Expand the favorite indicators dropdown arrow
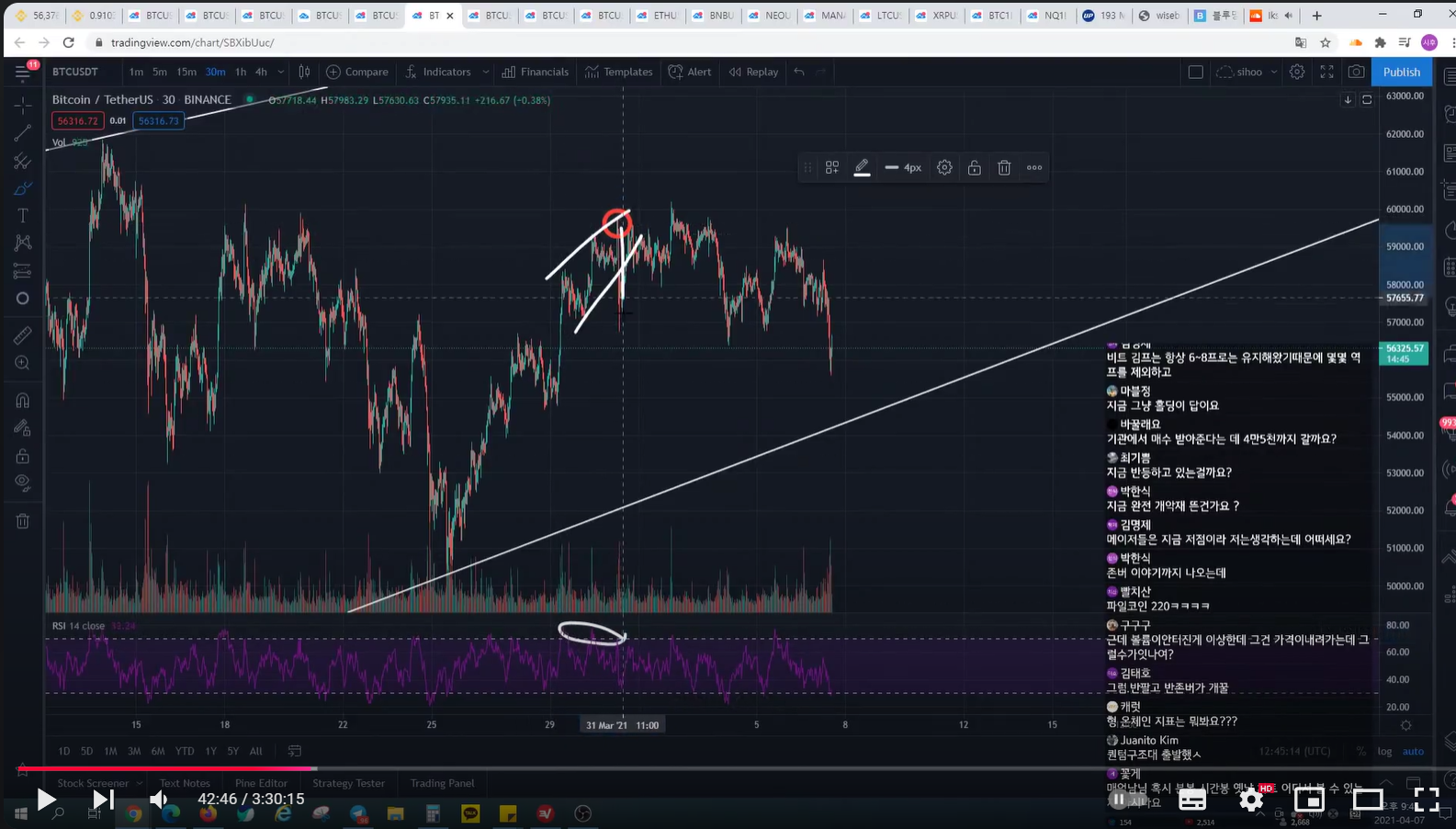 click(485, 72)
